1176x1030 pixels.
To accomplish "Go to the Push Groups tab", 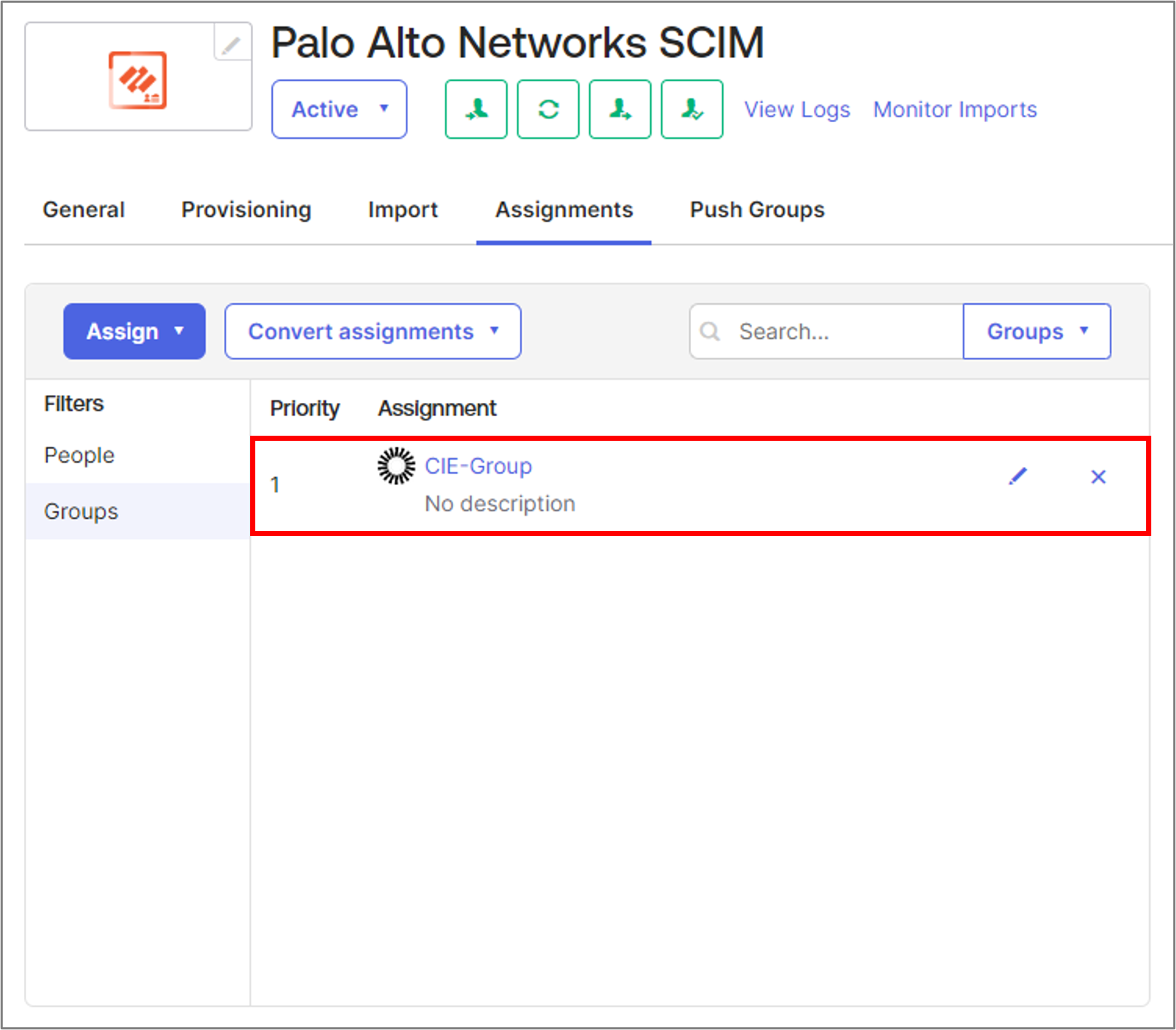I will pos(757,209).
